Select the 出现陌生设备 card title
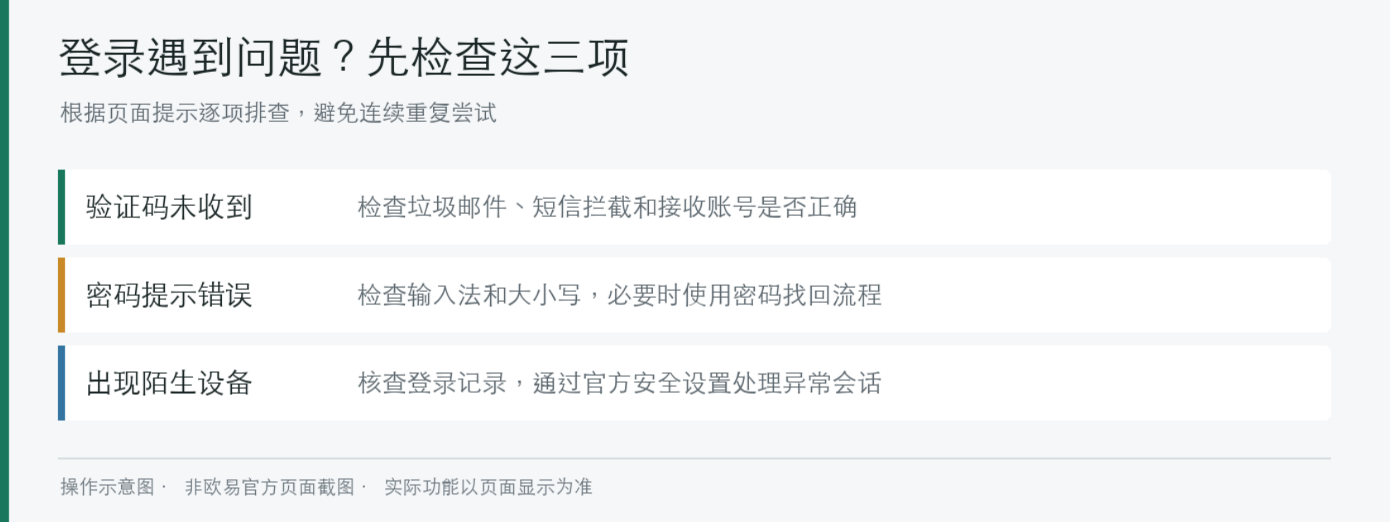Image resolution: width=1390 pixels, height=522 pixels. (169, 383)
